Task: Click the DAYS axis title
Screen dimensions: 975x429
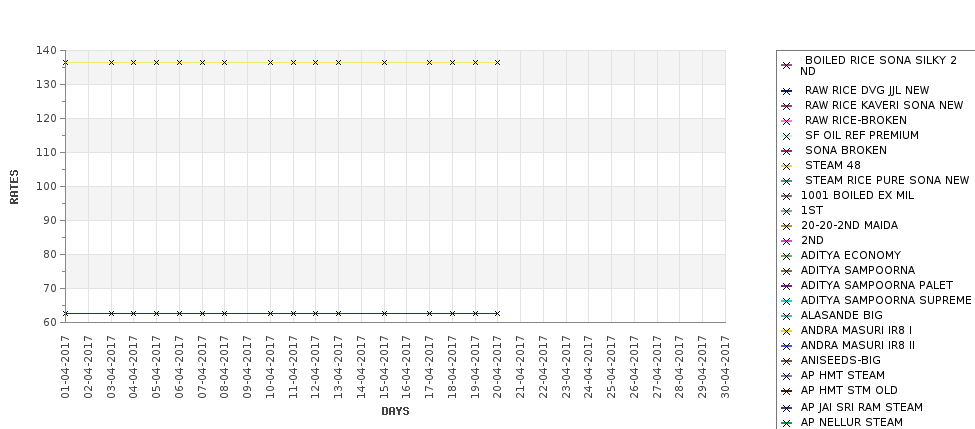Action: pos(395,411)
